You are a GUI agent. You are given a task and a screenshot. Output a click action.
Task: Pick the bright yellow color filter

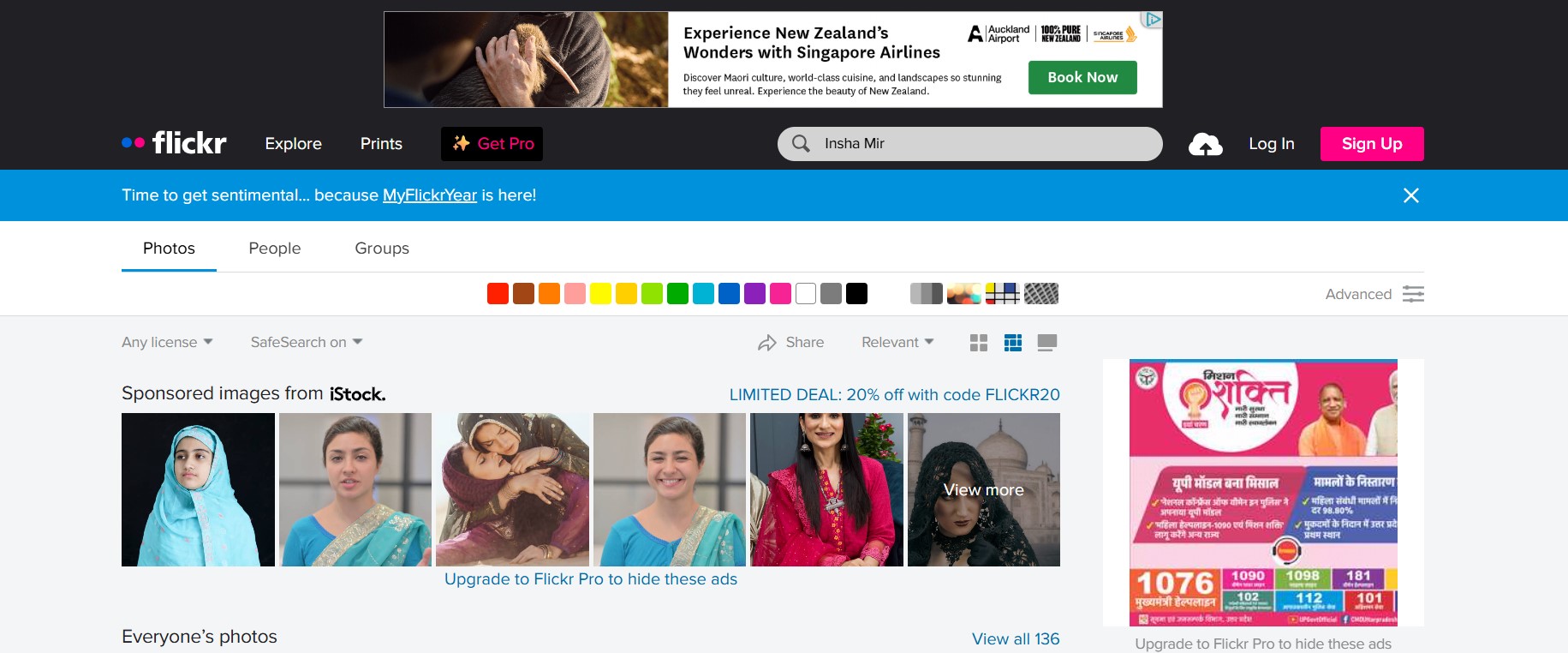tap(600, 294)
